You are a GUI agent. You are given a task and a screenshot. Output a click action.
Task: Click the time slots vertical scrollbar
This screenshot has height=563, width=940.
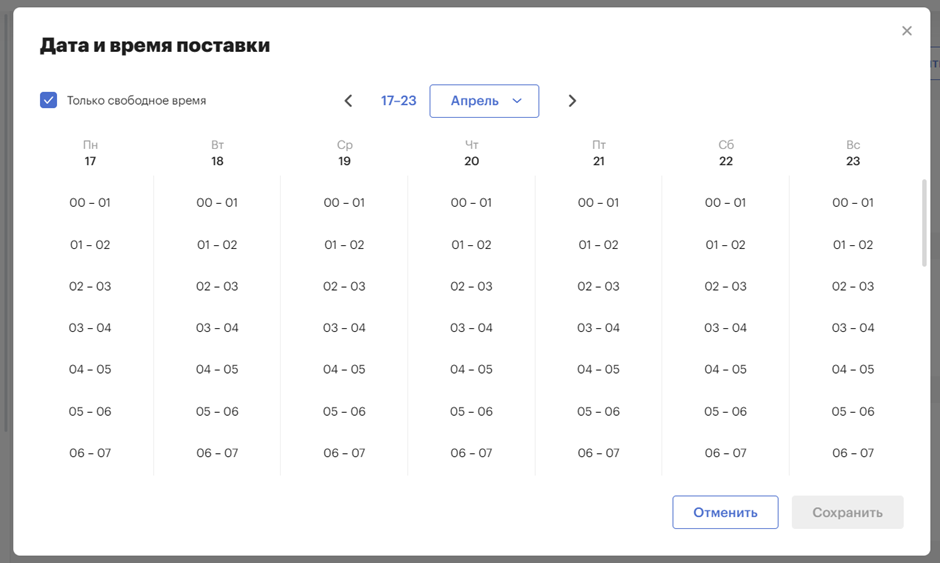point(924,222)
